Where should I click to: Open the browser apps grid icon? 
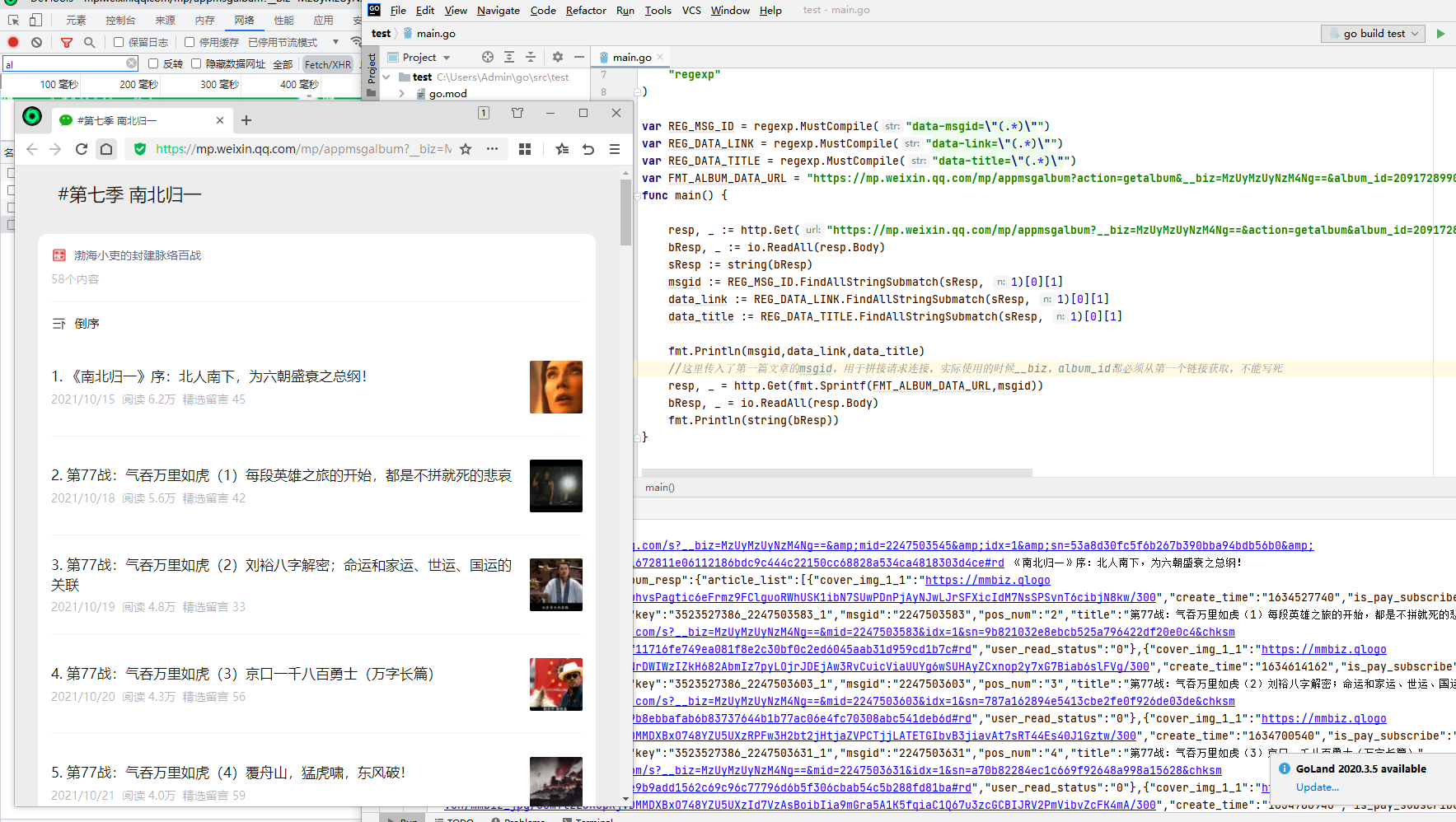525,149
